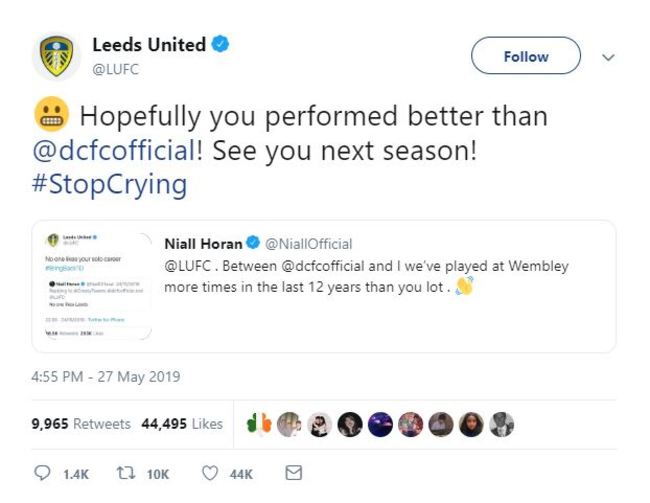The image size is (650, 503).
Task: Open the Leeds United profile name
Action: (148, 45)
